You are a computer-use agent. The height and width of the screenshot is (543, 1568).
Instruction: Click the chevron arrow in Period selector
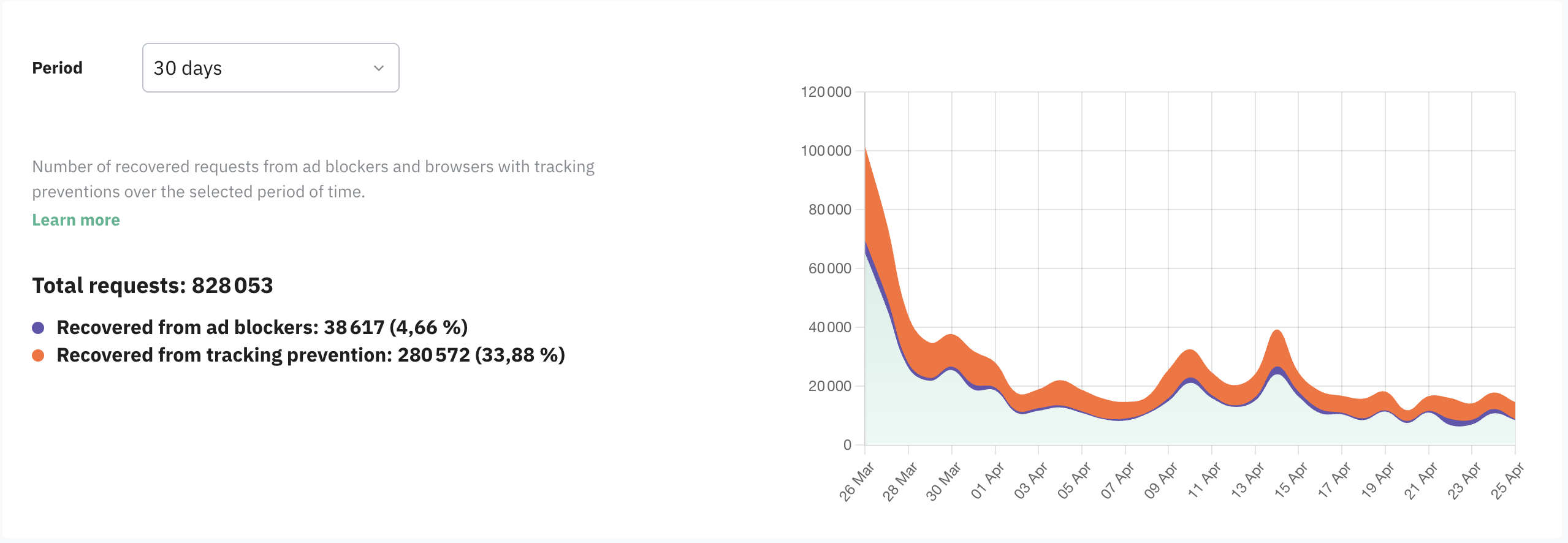pos(379,68)
